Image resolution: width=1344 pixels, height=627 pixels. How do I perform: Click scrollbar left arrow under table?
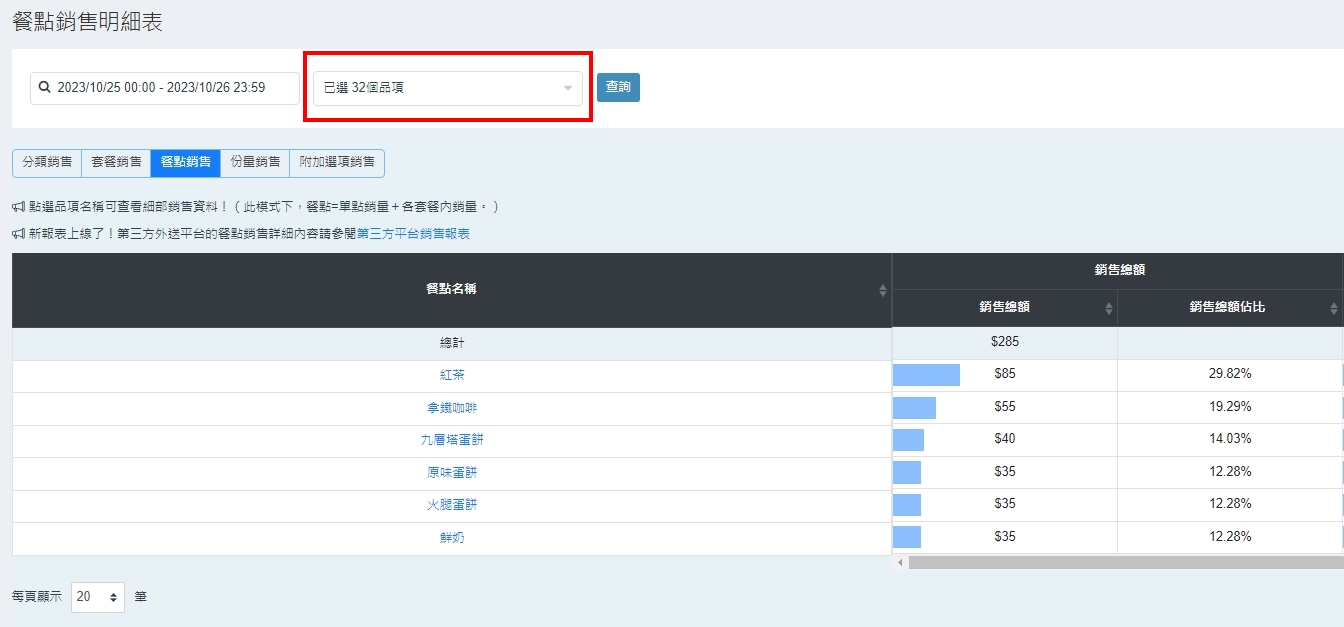pos(900,563)
